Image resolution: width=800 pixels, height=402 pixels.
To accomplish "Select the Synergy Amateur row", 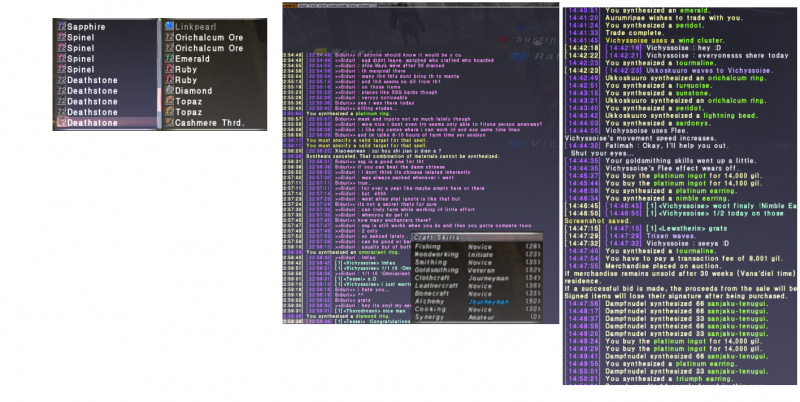I will pos(478,317).
